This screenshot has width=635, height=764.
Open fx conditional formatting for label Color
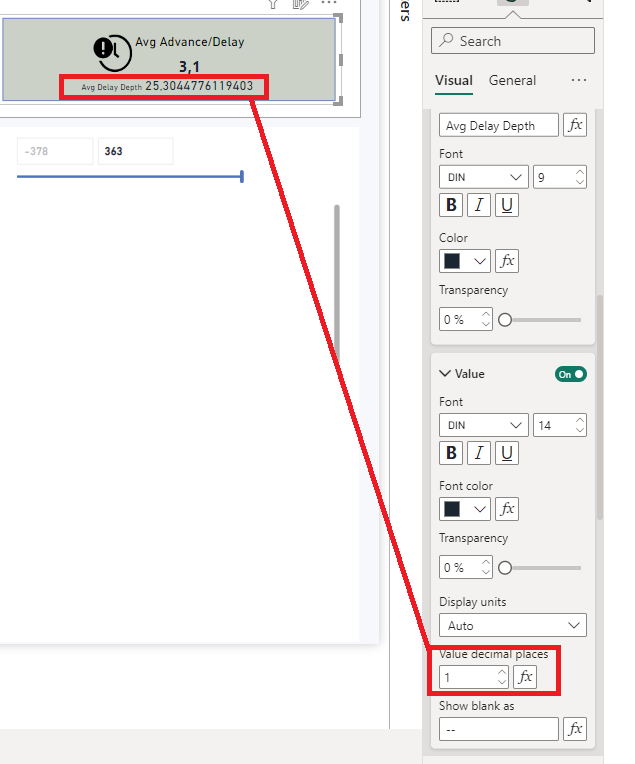[507, 261]
